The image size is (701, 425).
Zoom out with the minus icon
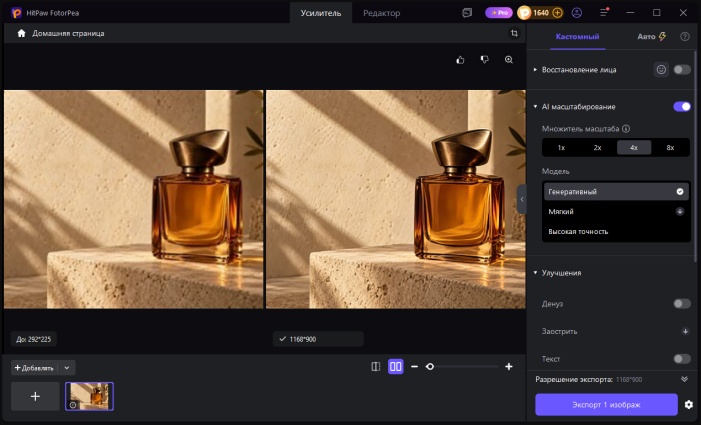click(414, 366)
